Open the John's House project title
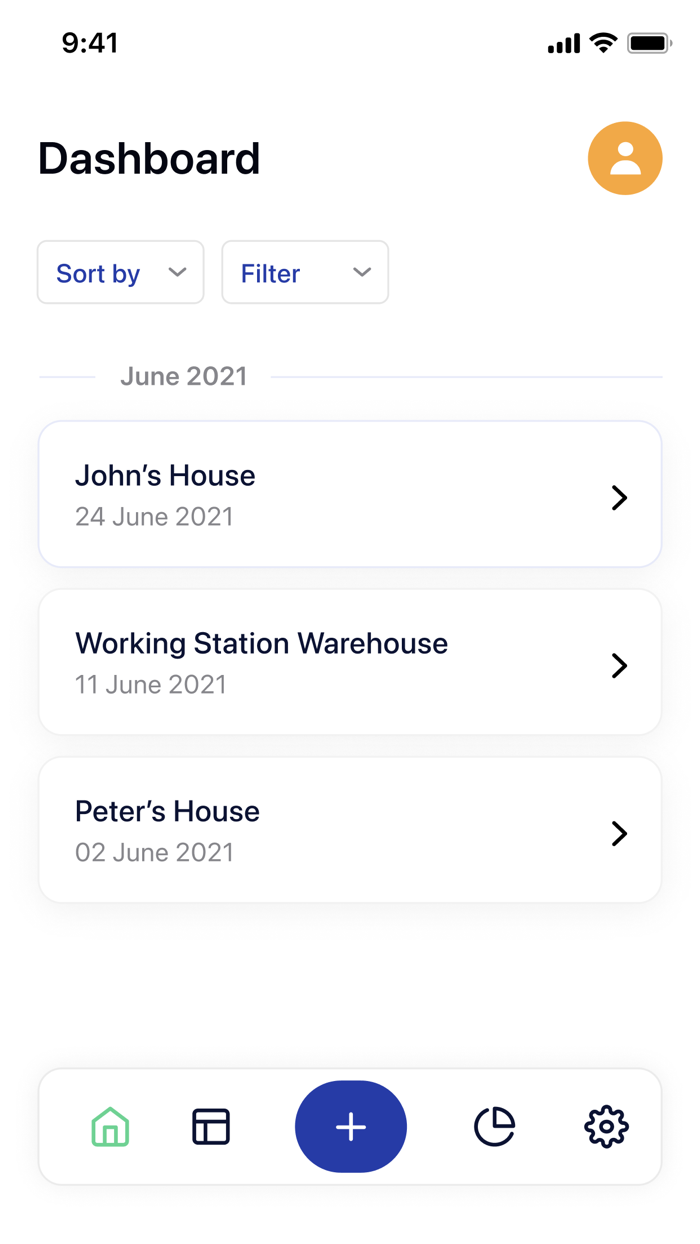This screenshot has height=1244, width=700. [x=165, y=475]
